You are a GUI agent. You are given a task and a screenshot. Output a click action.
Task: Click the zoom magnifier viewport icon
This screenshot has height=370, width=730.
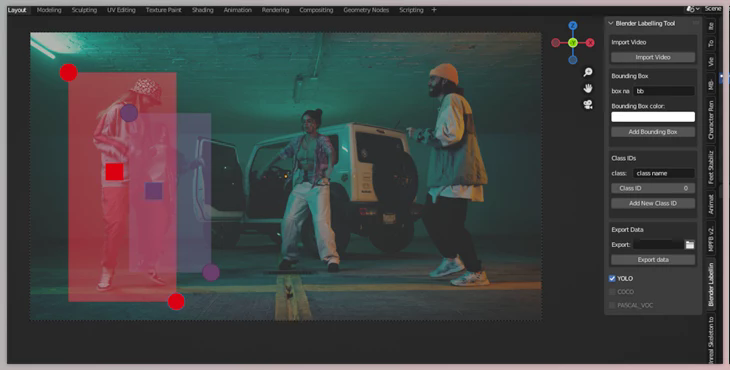coord(588,72)
